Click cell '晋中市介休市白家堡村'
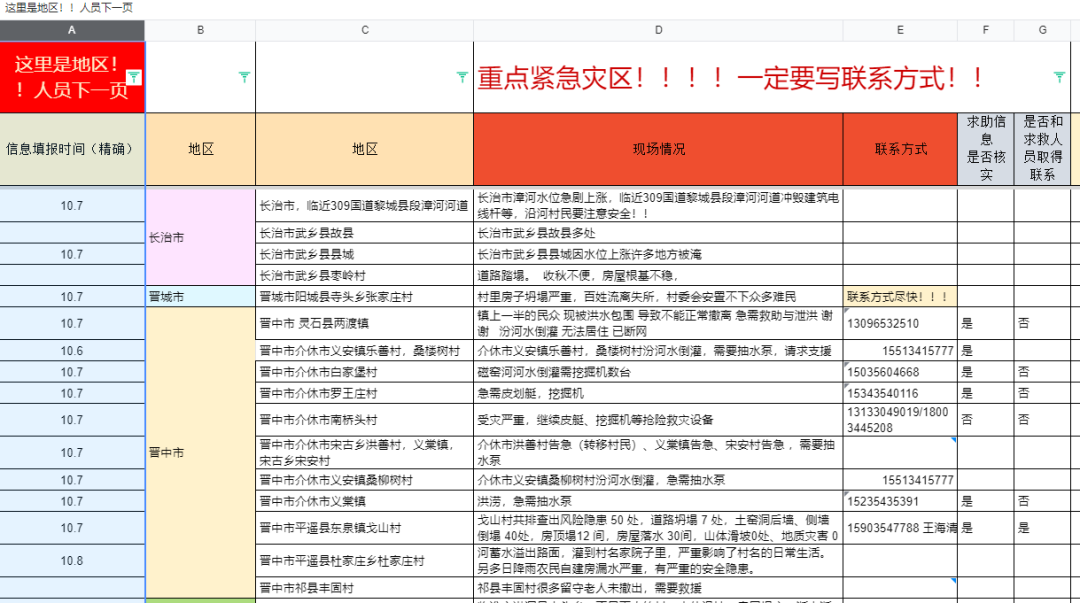This screenshot has height=603, width=1080. coord(364,372)
